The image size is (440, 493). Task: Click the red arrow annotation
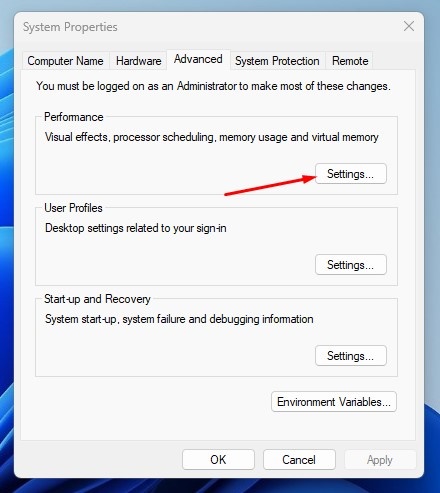pos(270,186)
